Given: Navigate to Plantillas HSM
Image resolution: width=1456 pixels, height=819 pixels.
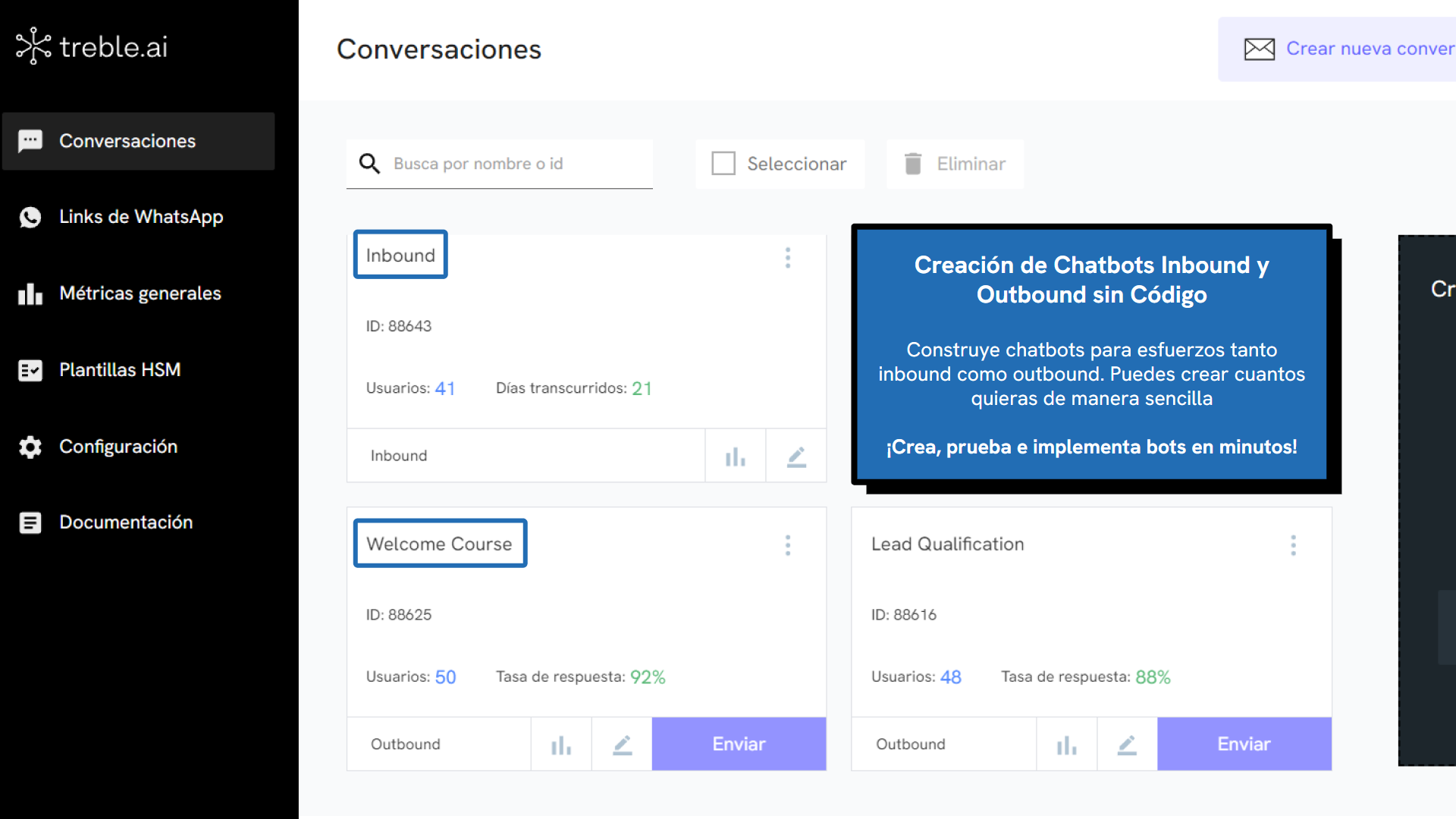Looking at the screenshot, I should [x=120, y=370].
